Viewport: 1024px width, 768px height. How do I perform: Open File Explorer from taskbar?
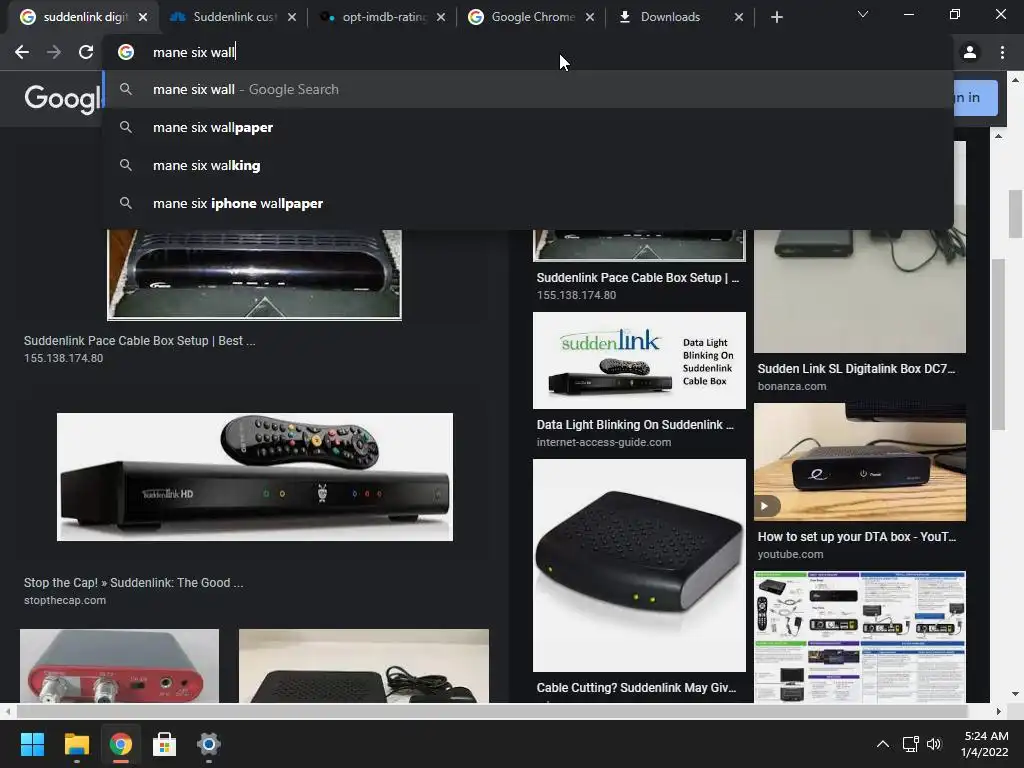pyautogui.click(x=76, y=744)
